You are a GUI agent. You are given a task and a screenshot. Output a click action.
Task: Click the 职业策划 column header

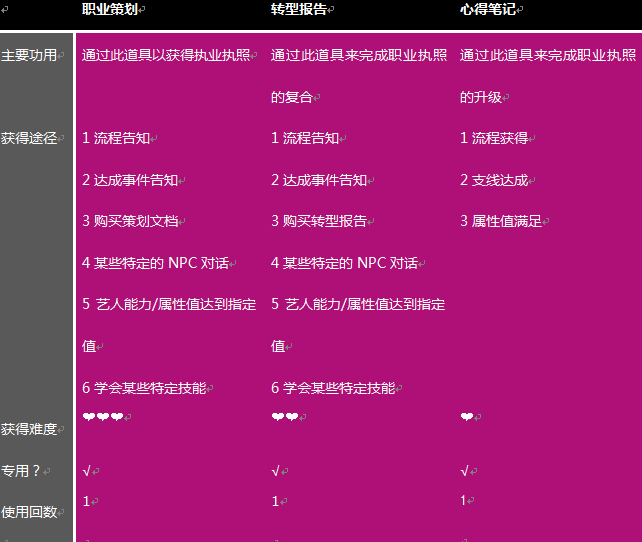click(x=110, y=9)
